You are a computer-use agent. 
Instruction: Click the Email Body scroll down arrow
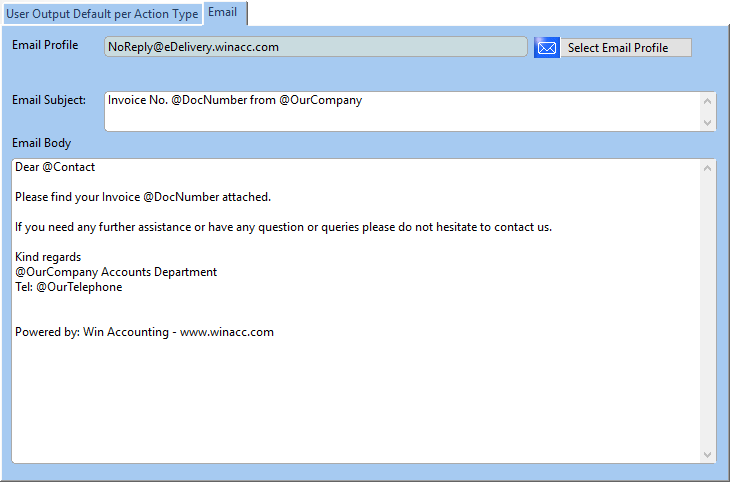tap(708, 455)
